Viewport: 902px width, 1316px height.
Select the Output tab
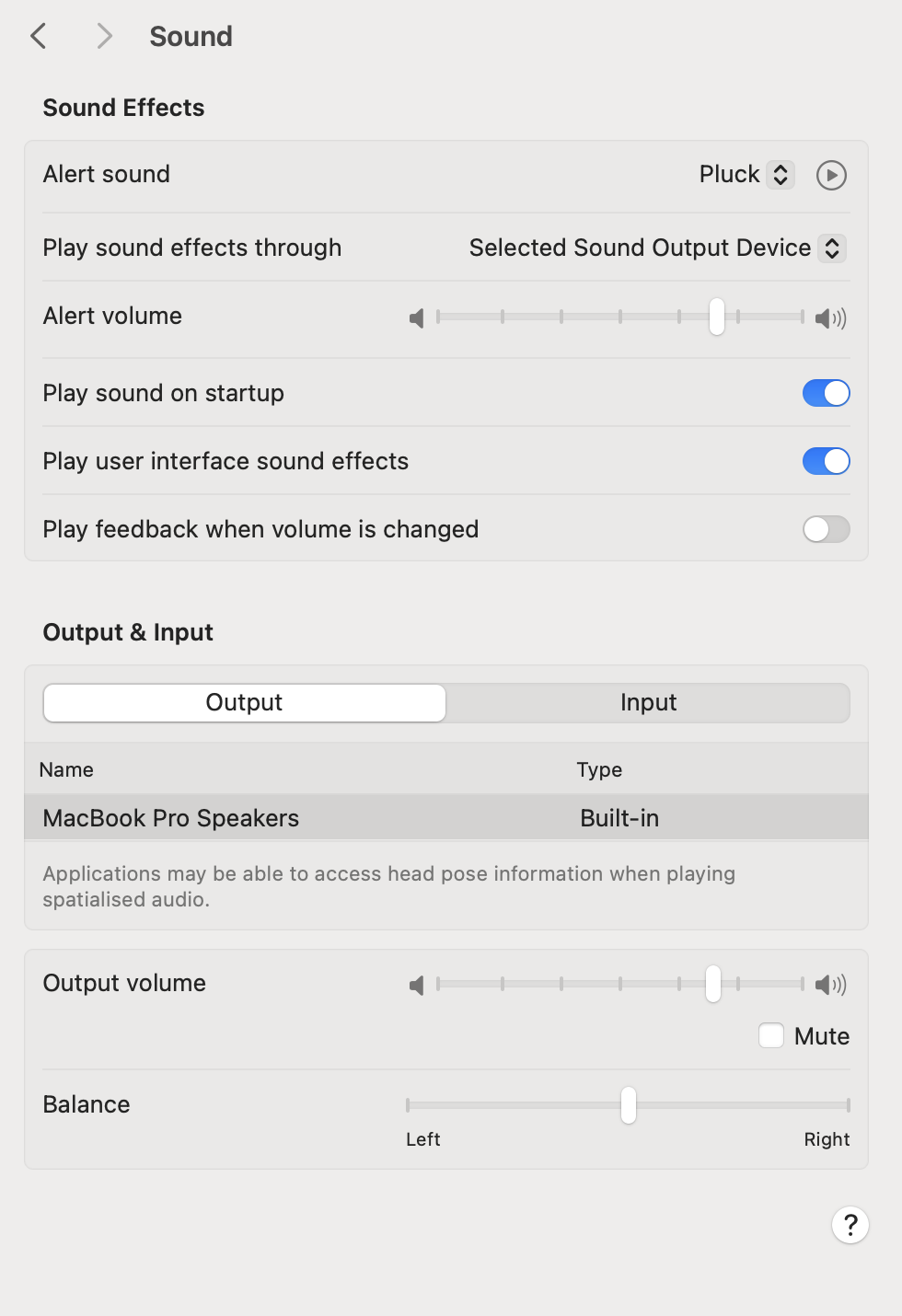click(244, 702)
